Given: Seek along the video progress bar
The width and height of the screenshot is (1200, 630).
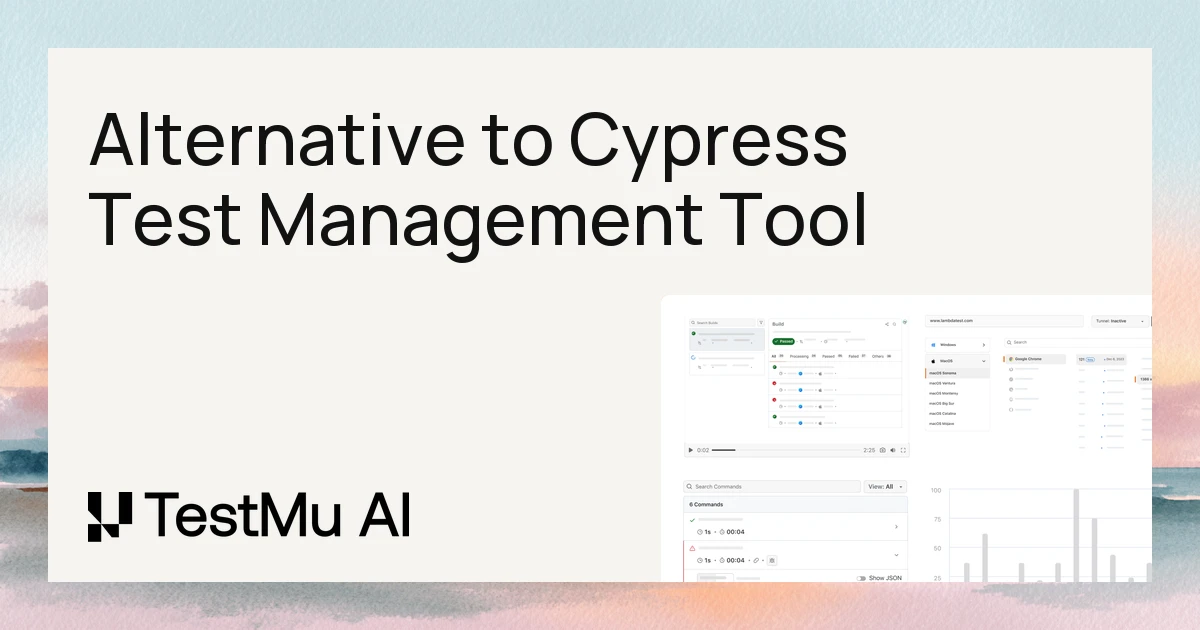Looking at the screenshot, I should tap(785, 450).
